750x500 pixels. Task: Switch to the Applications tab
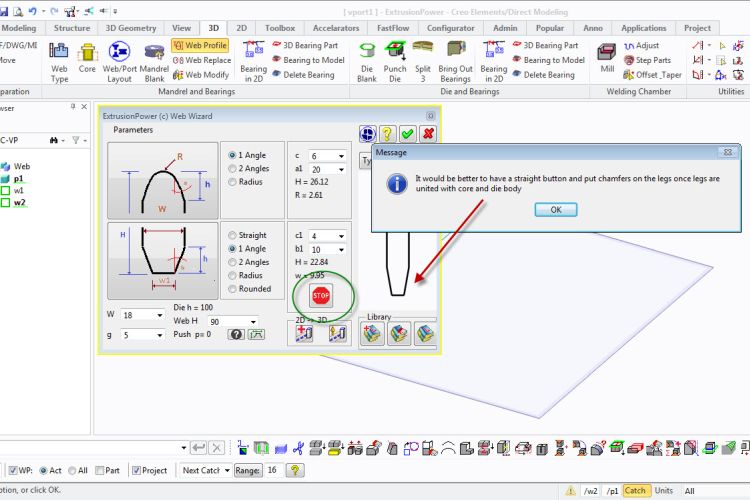(643, 28)
